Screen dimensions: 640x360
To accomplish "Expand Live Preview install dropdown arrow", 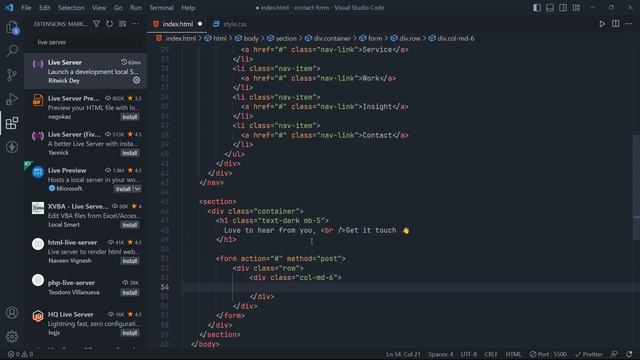I will (138, 189).
